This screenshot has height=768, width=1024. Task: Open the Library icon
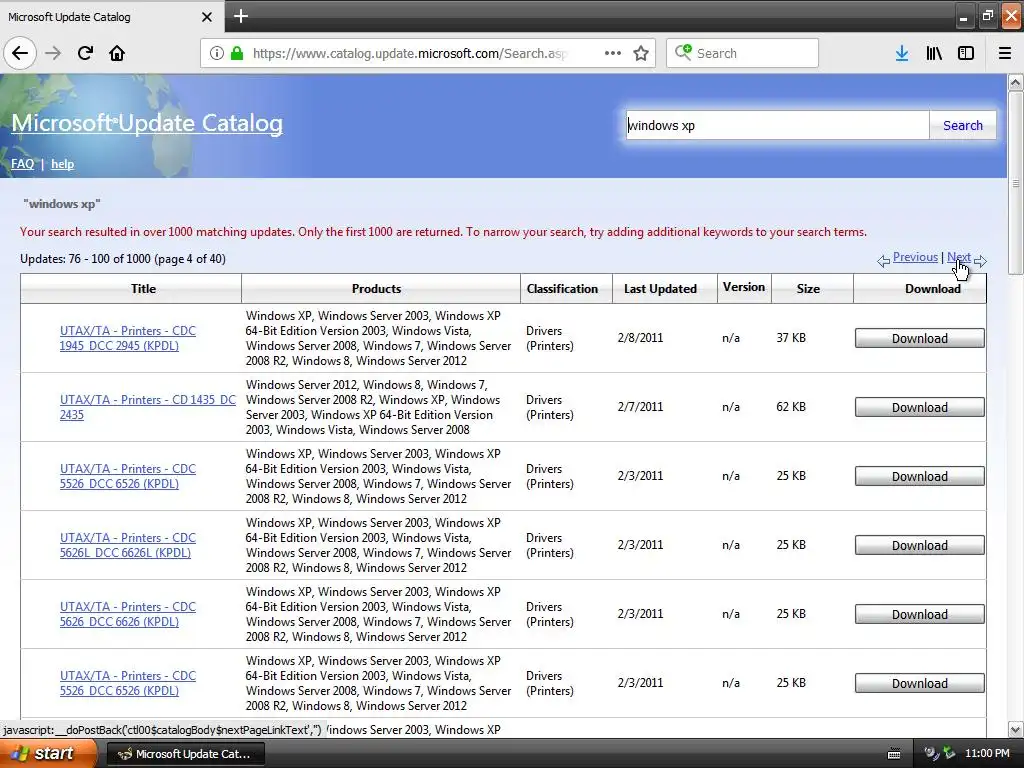point(934,53)
